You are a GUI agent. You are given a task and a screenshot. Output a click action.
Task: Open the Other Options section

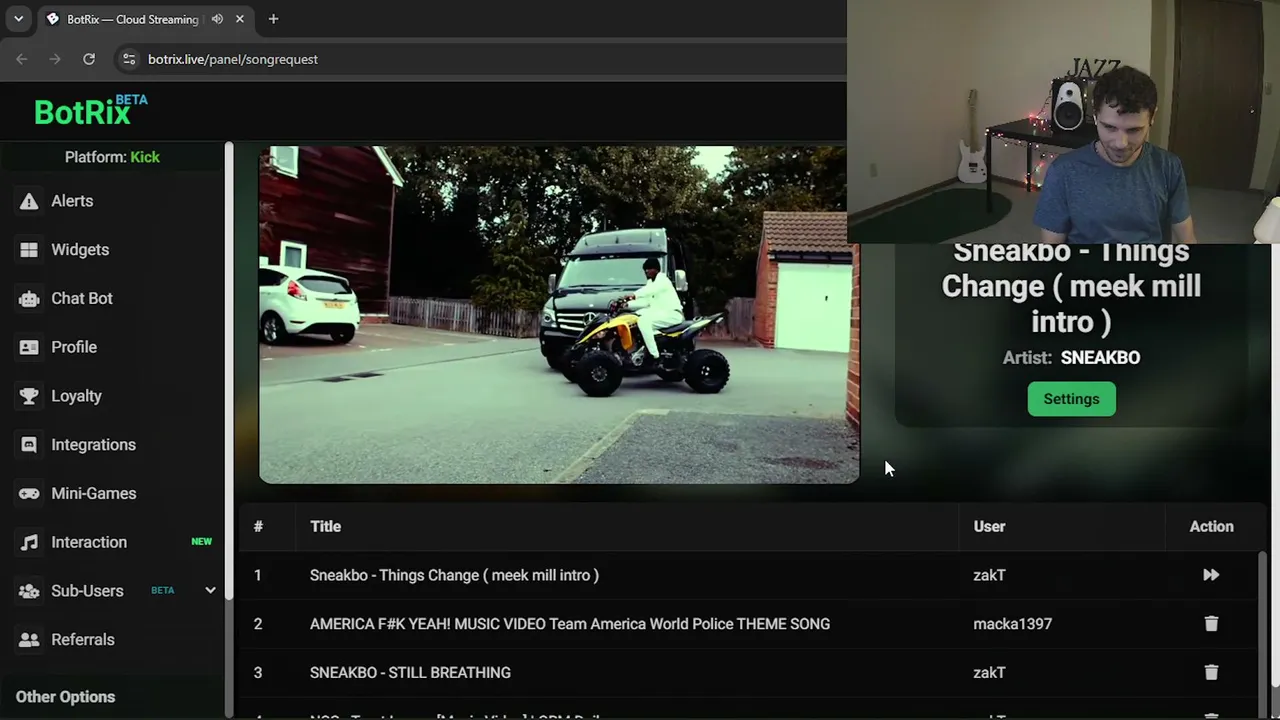[x=65, y=697]
